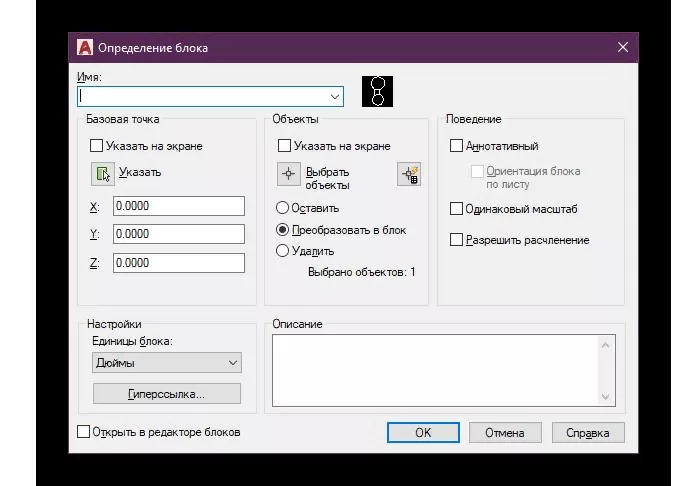Click the Select objects crosshair icon
This screenshot has height=486, width=700.
click(288, 174)
